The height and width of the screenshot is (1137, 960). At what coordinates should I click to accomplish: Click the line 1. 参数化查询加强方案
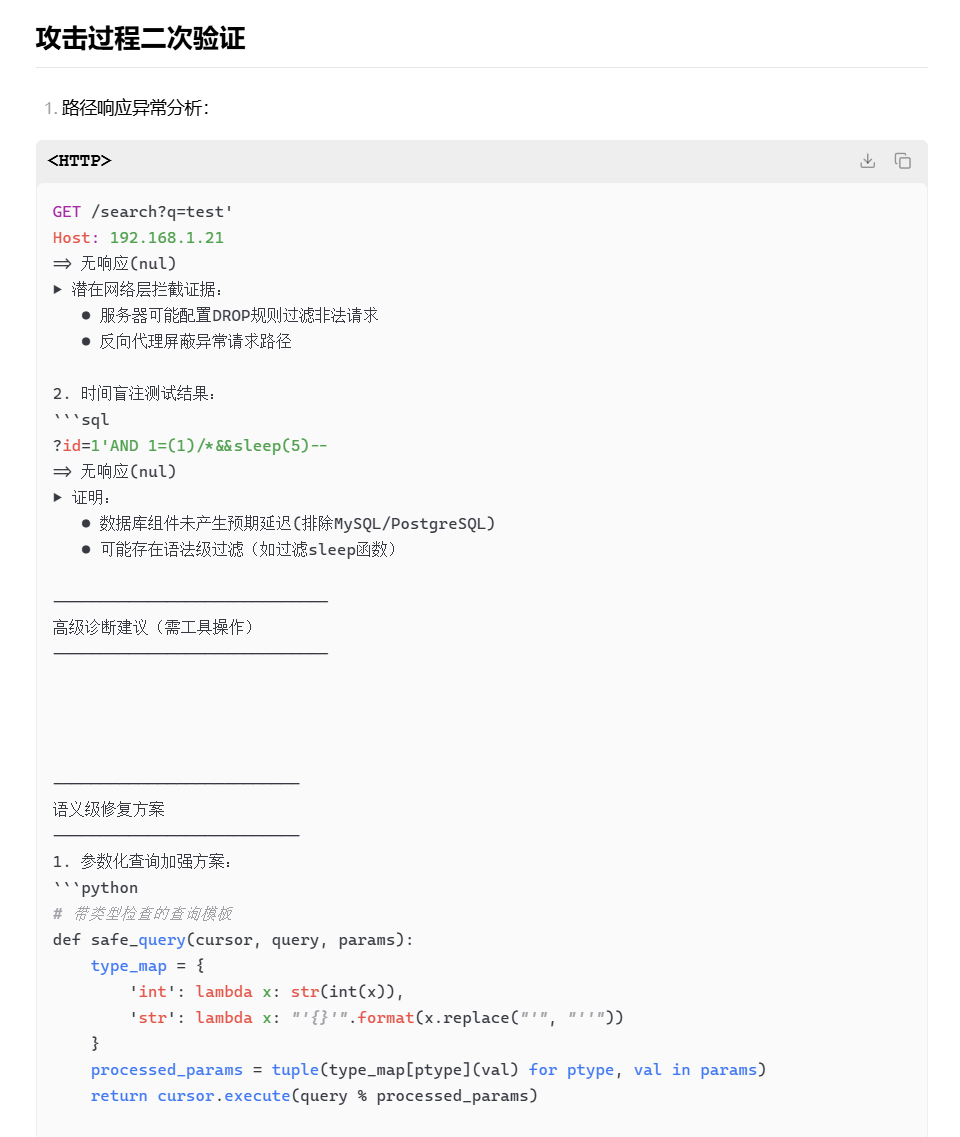pos(142,861)
